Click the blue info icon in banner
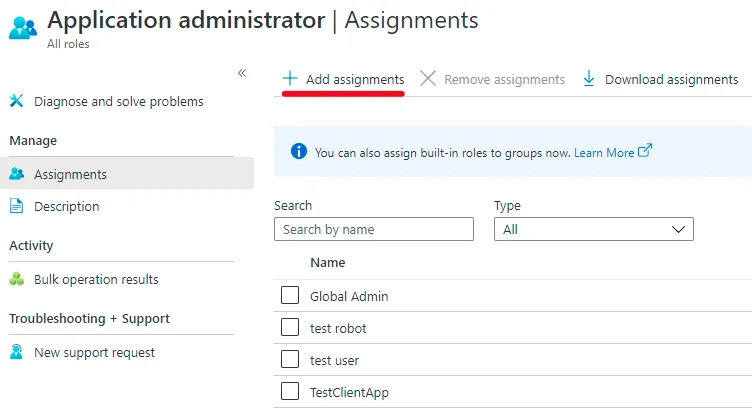This screenshot has height=413, width=752. 298,152
